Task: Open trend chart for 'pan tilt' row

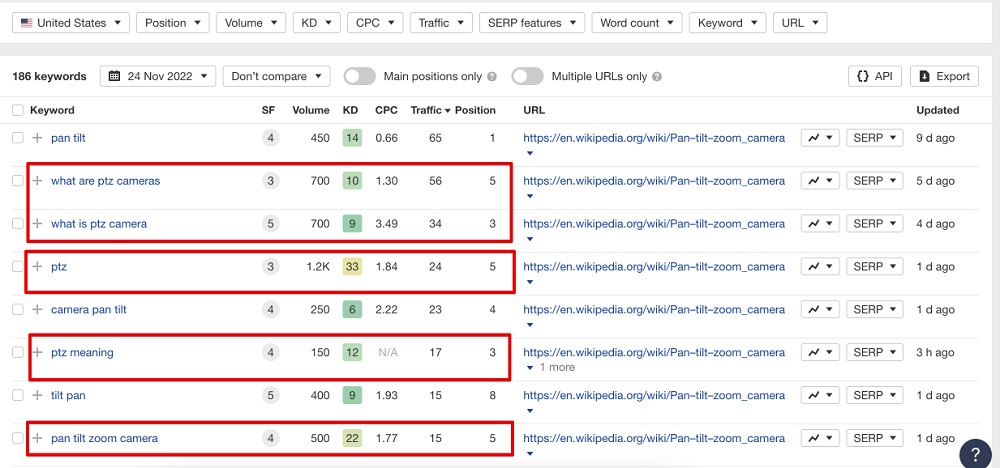Action: click(x=820, y=138)
